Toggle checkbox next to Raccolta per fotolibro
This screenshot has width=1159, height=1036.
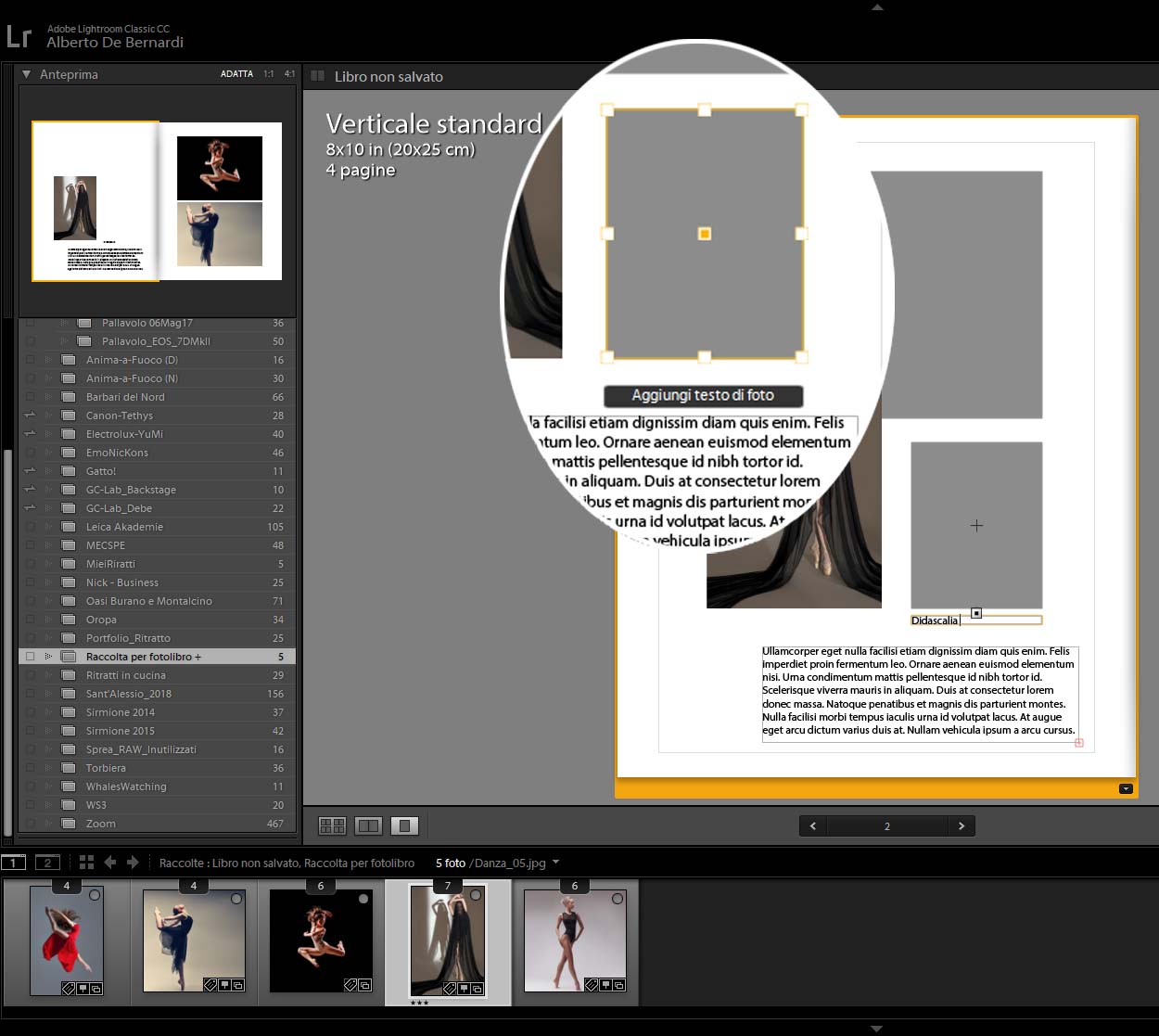click(x=30, y=657)
